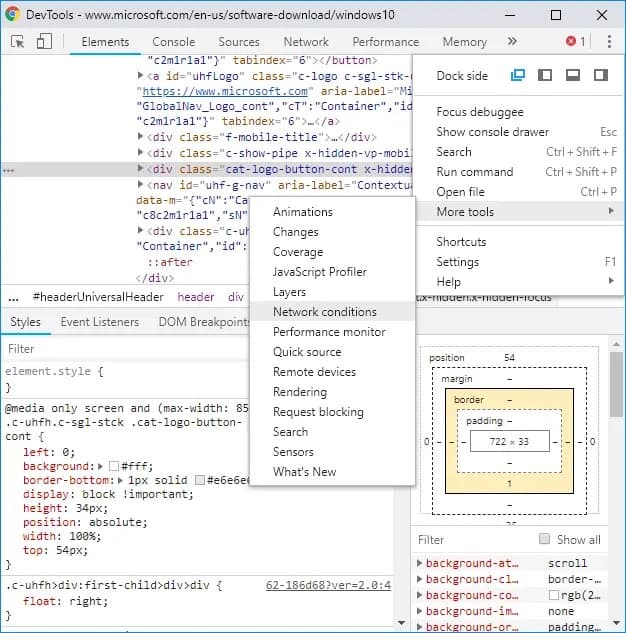Open the Memory tab

tap(465, 42)
